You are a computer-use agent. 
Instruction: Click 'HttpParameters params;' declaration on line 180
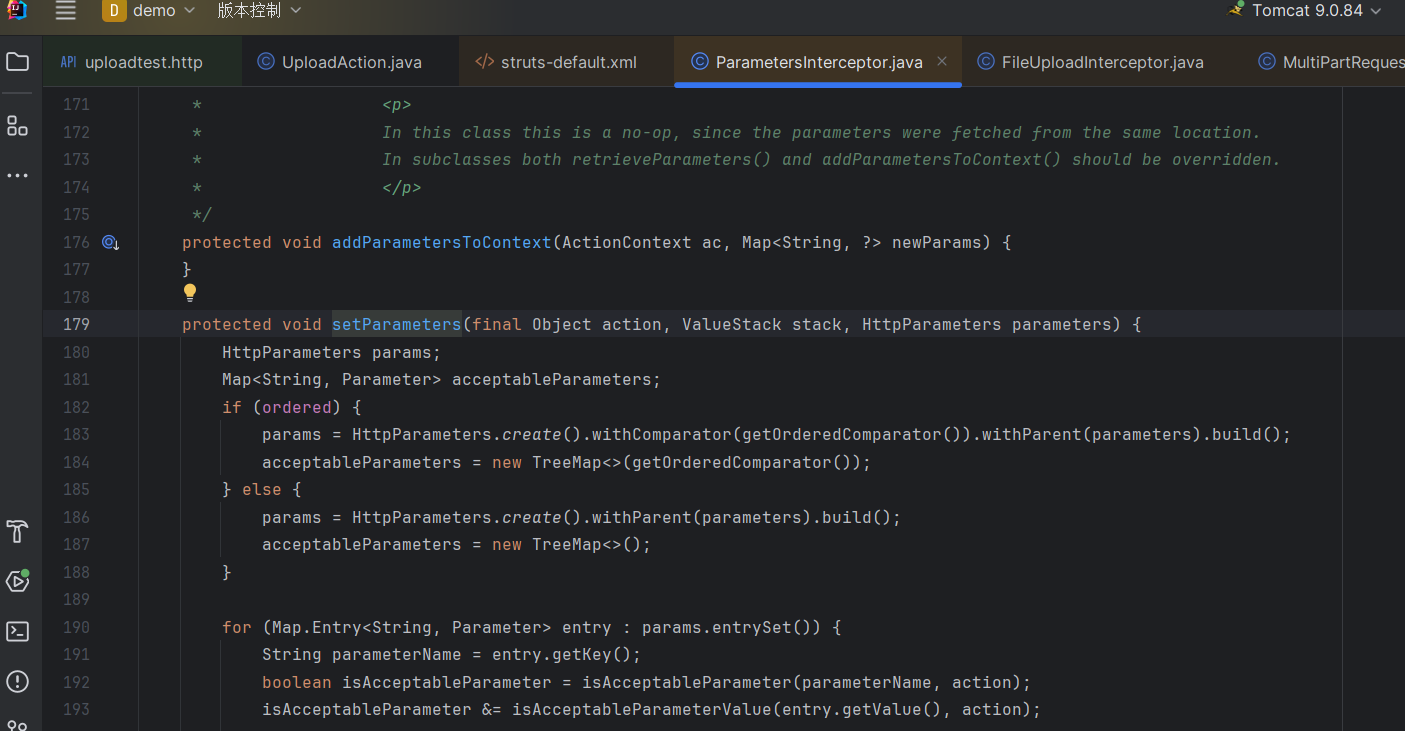coord(331,352)
